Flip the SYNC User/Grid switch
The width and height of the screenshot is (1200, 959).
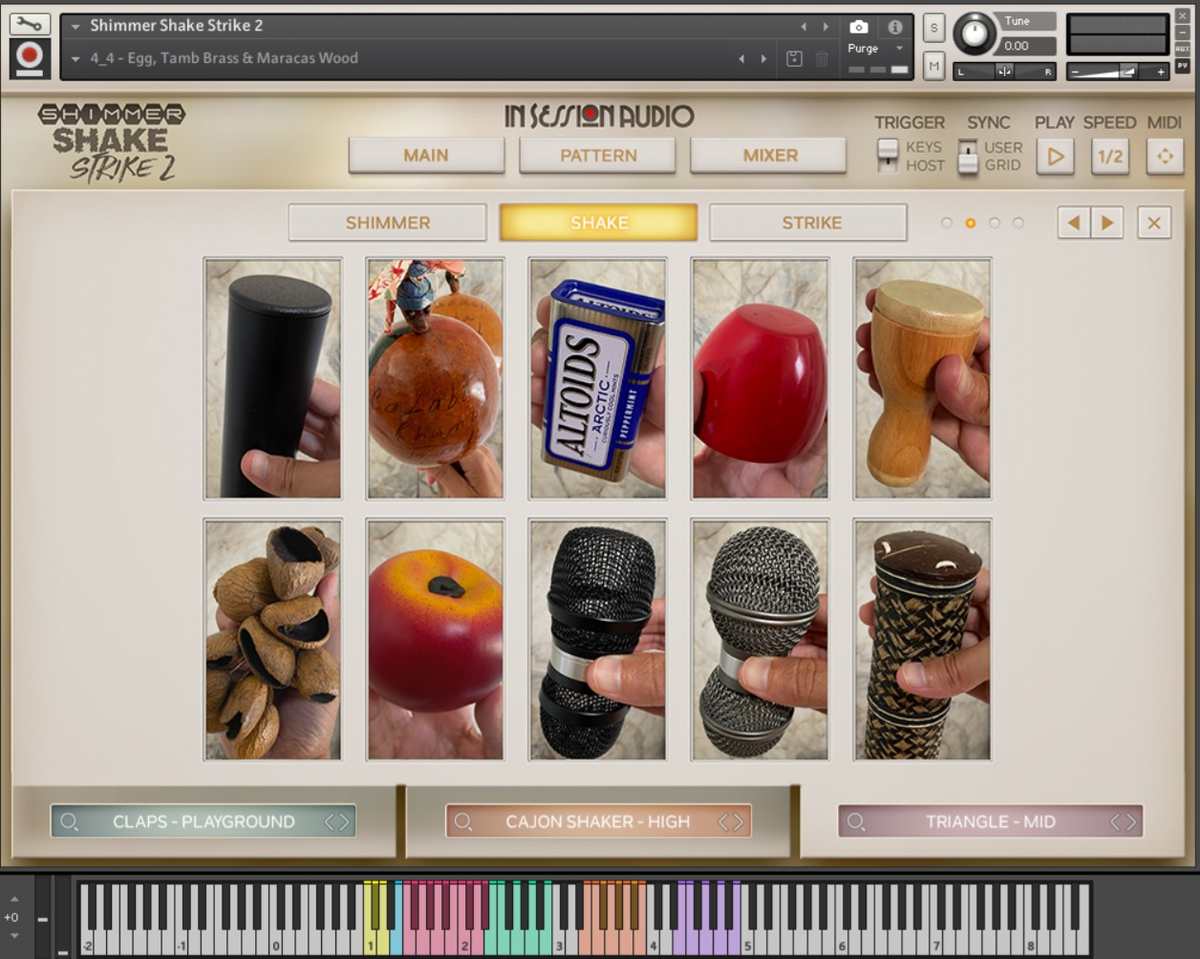pos(968,156)
